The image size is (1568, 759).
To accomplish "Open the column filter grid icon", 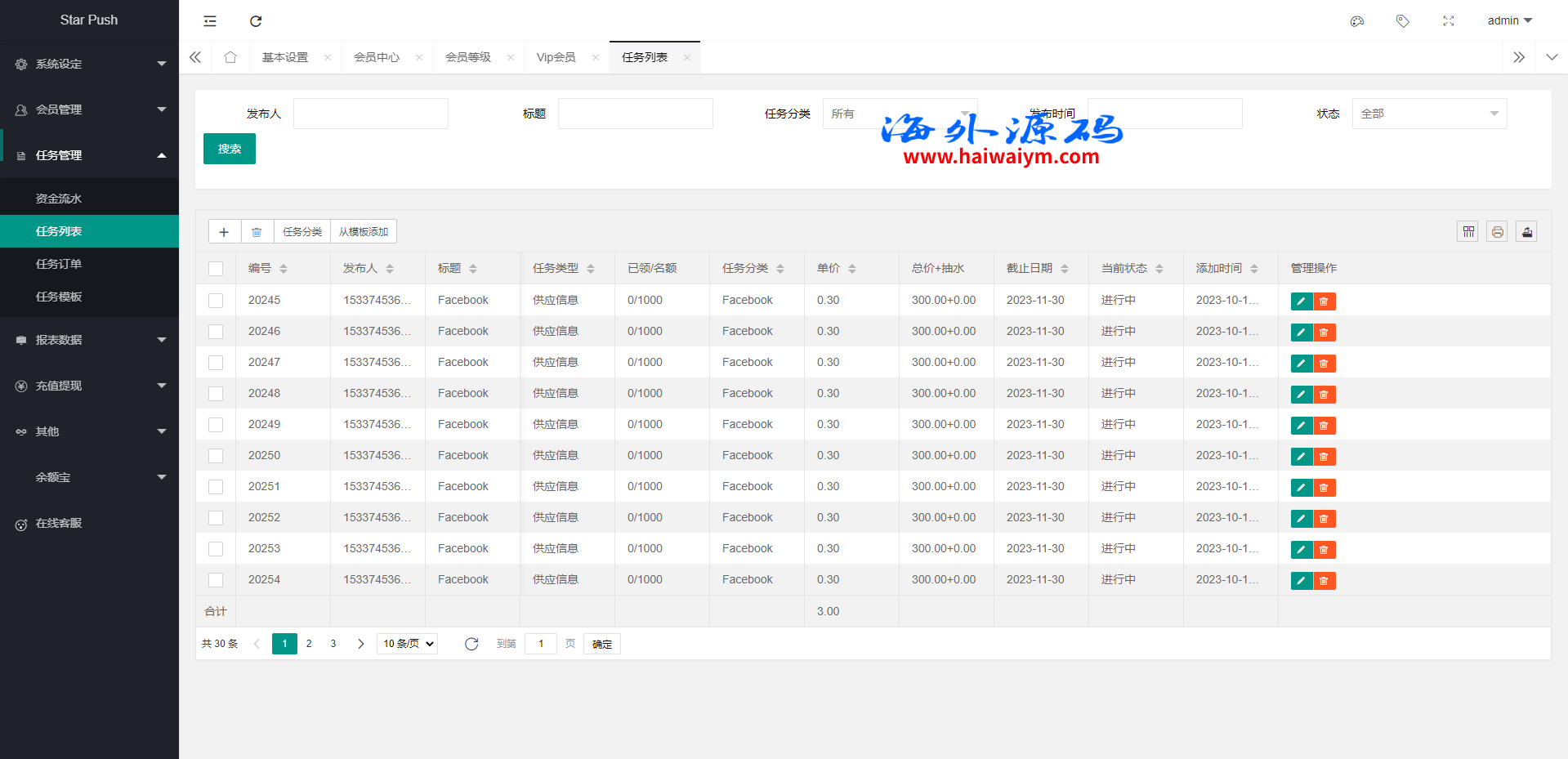I will point(1467,232).
